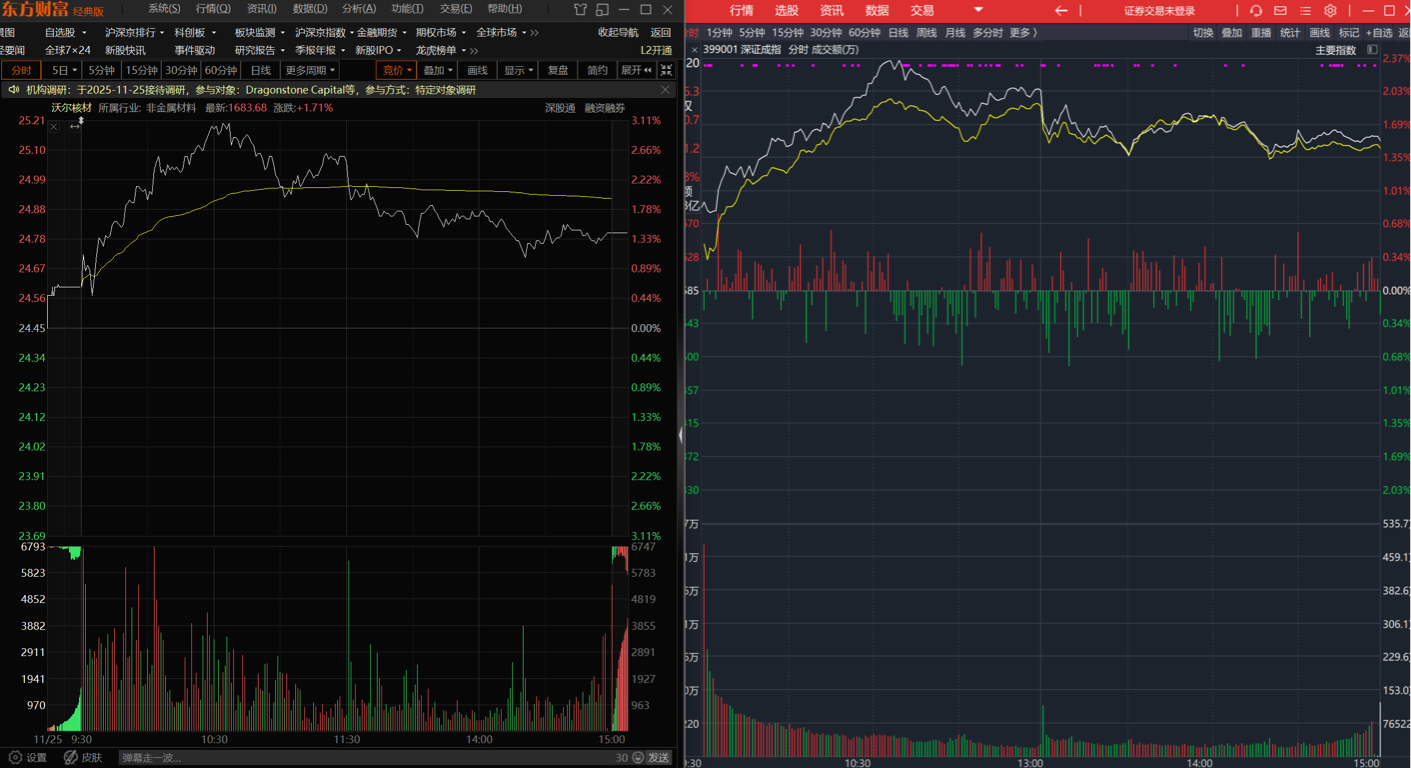This screenshot has height=768, width=1411.
Task: Click the left panel collapse handle between windows
Action: pyautogui.click(x=681, y=434)
